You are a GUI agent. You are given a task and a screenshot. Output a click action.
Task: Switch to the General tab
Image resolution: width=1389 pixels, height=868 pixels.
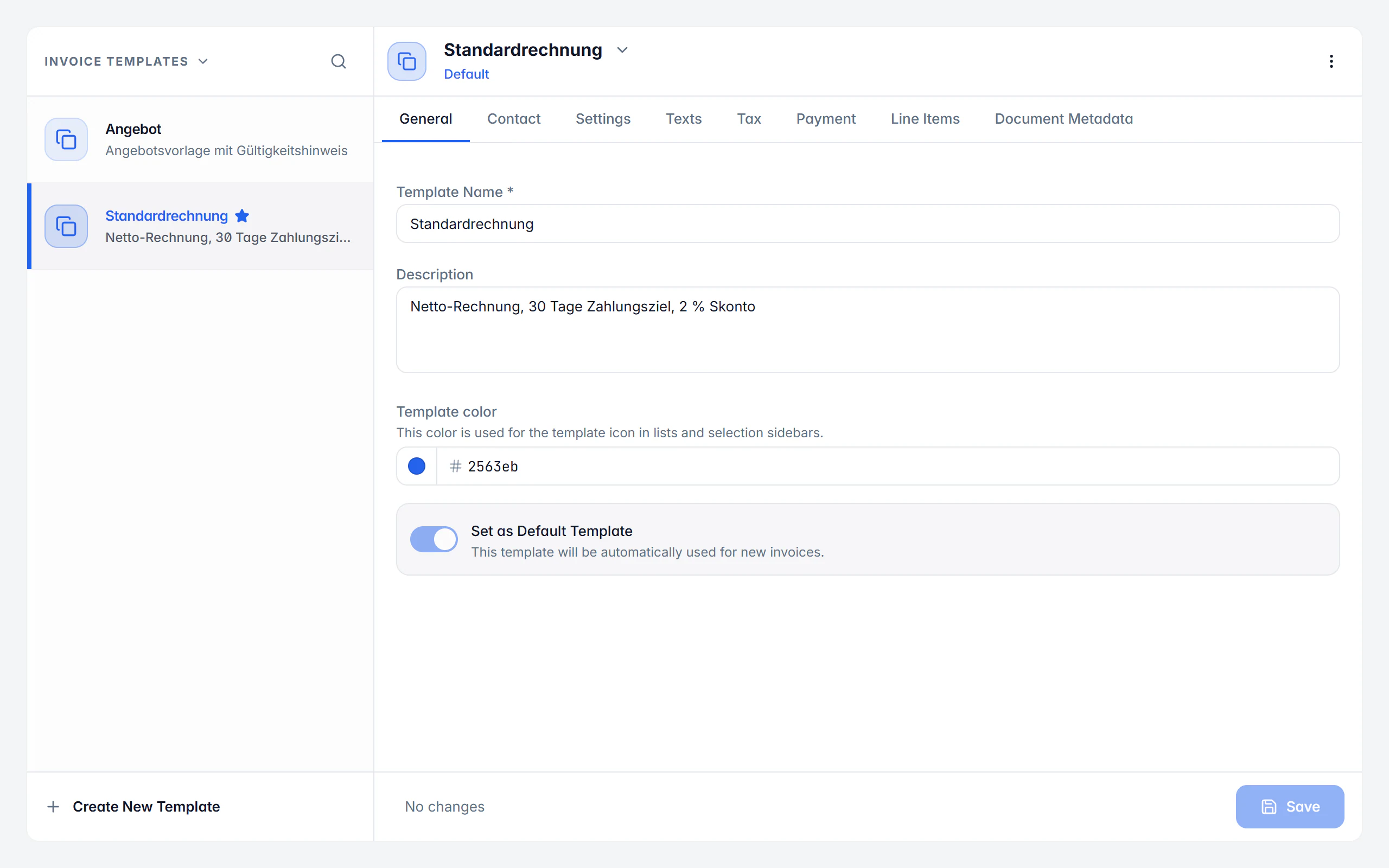click(x=426, y=119)
